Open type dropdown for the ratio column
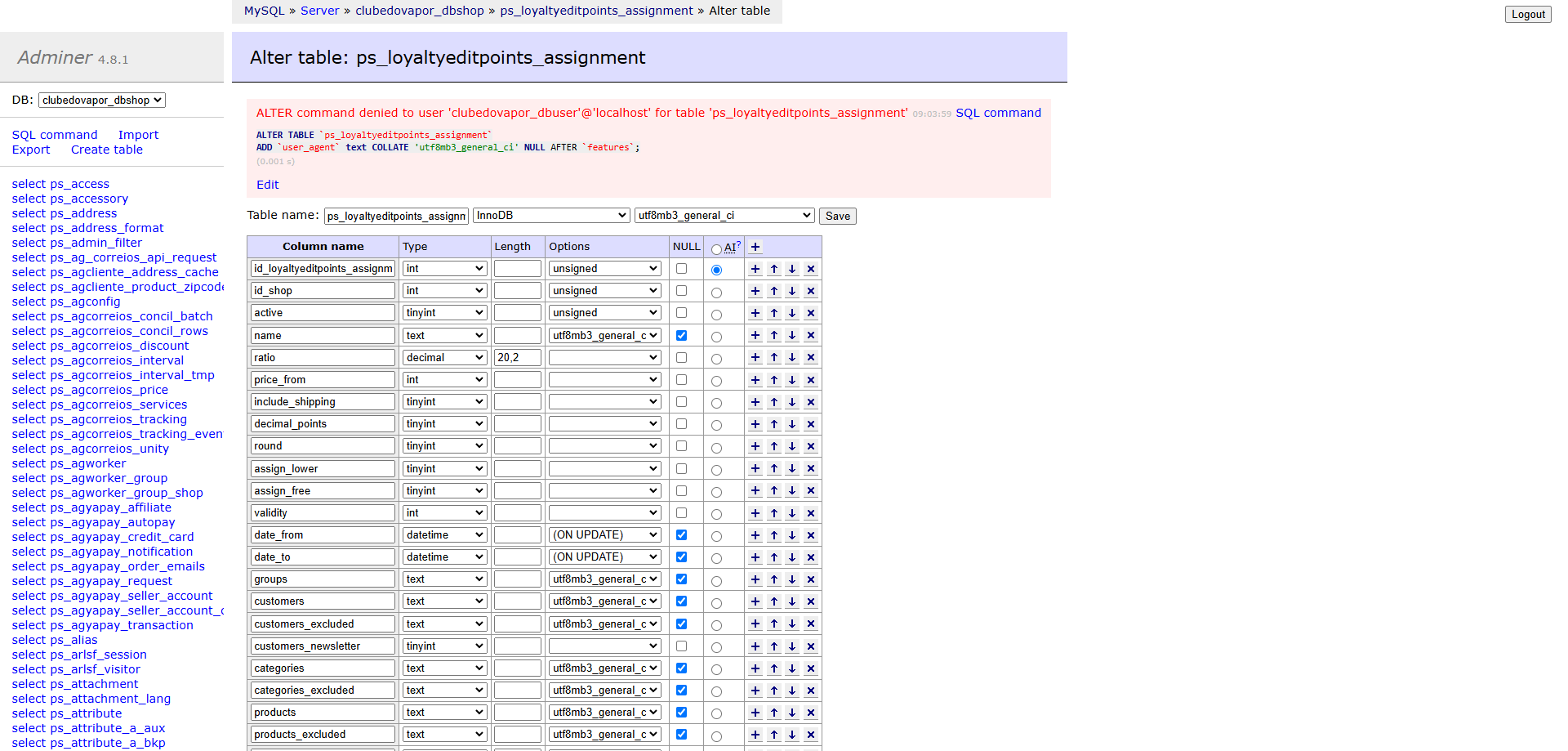The width and height of the screenshot is (1568, 751). click(445, 358)
